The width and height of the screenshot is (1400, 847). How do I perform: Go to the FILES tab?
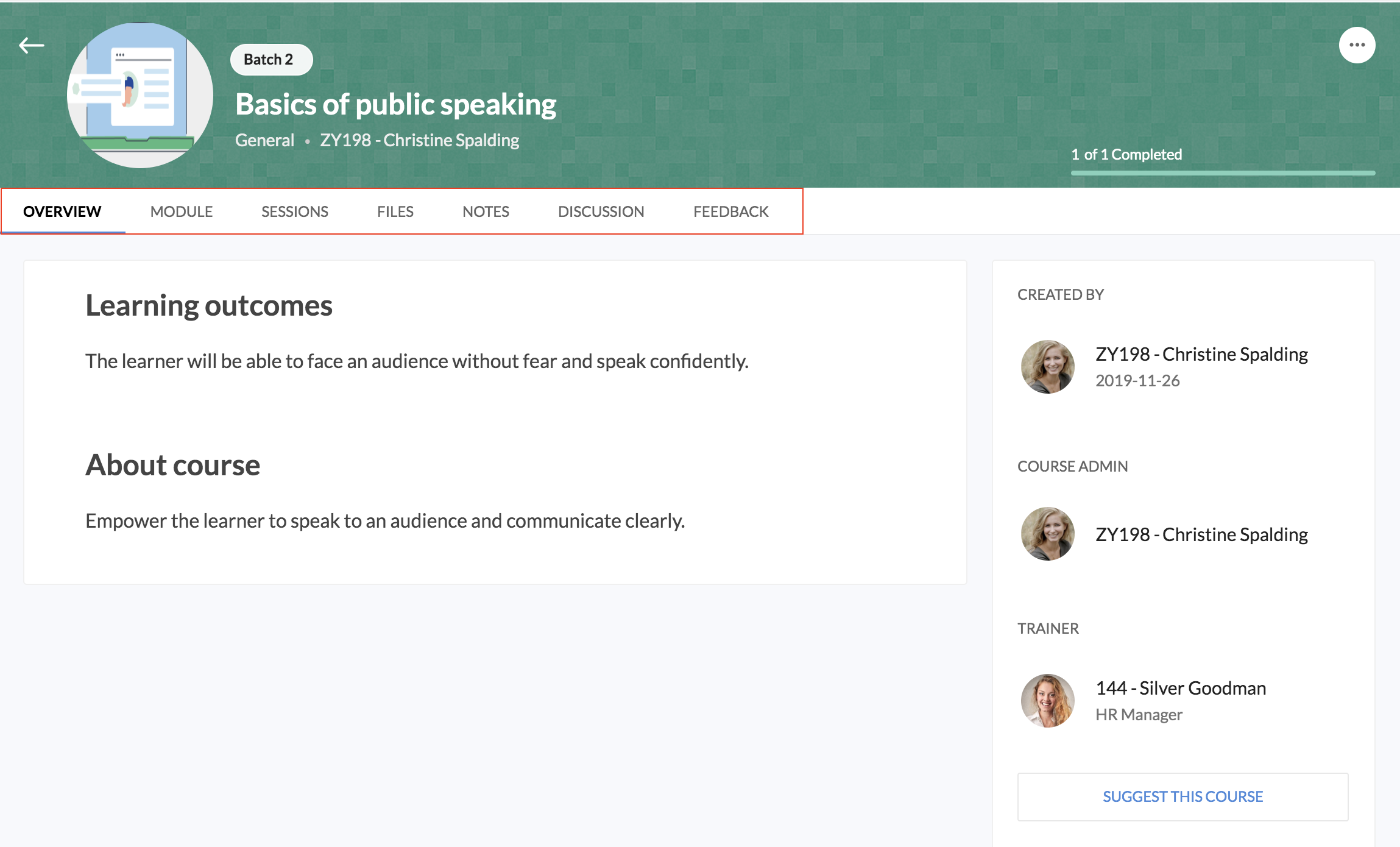tap(395, 211)
